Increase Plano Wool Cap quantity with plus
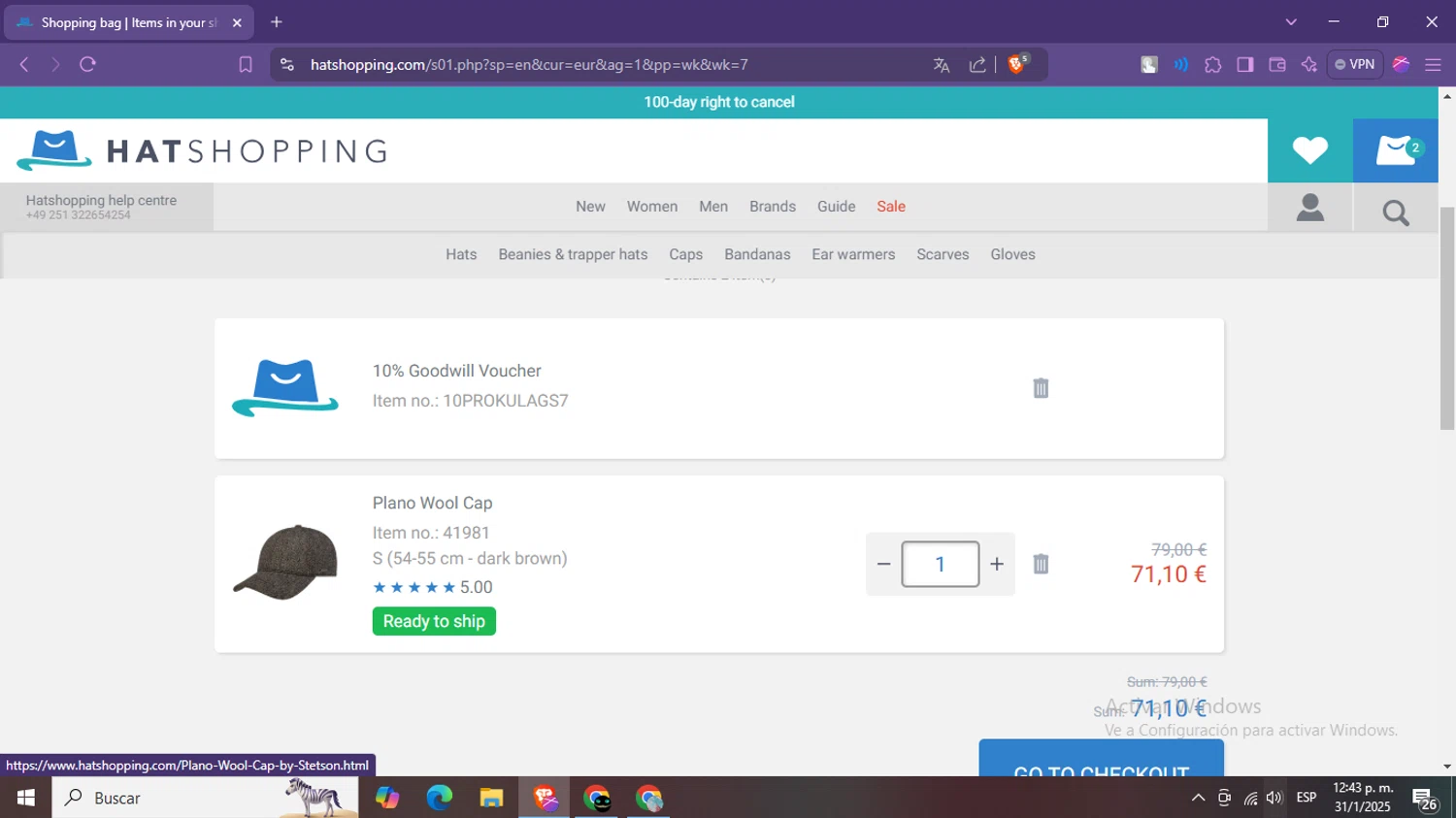This screenshot has height=818, width=1456. click(997, 564)
